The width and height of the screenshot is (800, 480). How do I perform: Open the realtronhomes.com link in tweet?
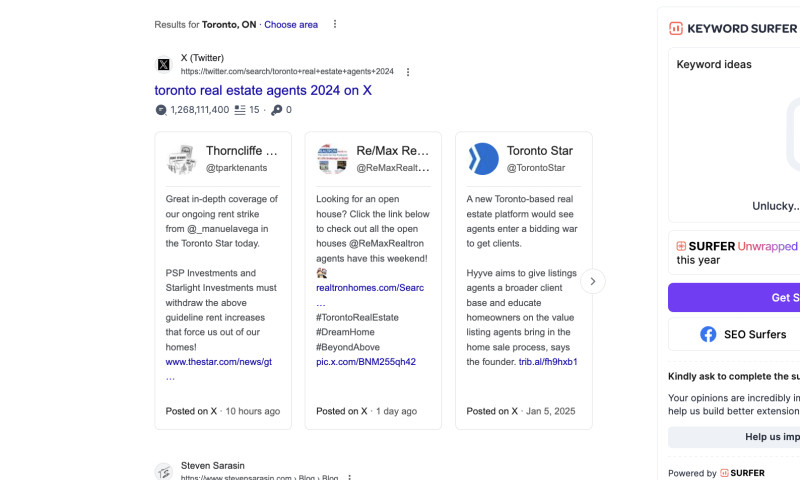(x=369, y=288)
